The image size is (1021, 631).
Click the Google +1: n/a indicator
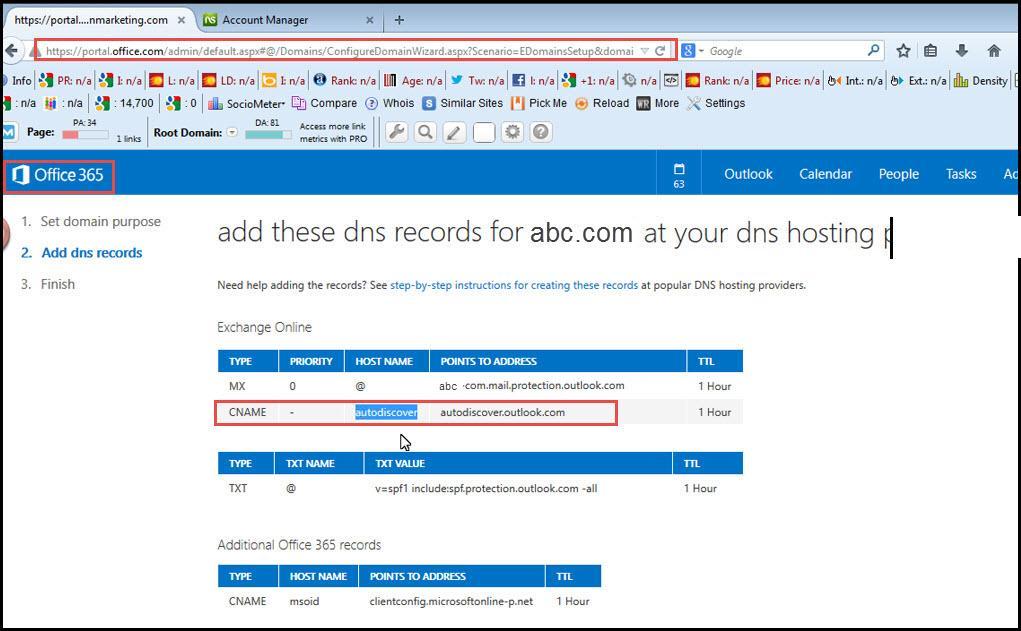pos(589,81)
